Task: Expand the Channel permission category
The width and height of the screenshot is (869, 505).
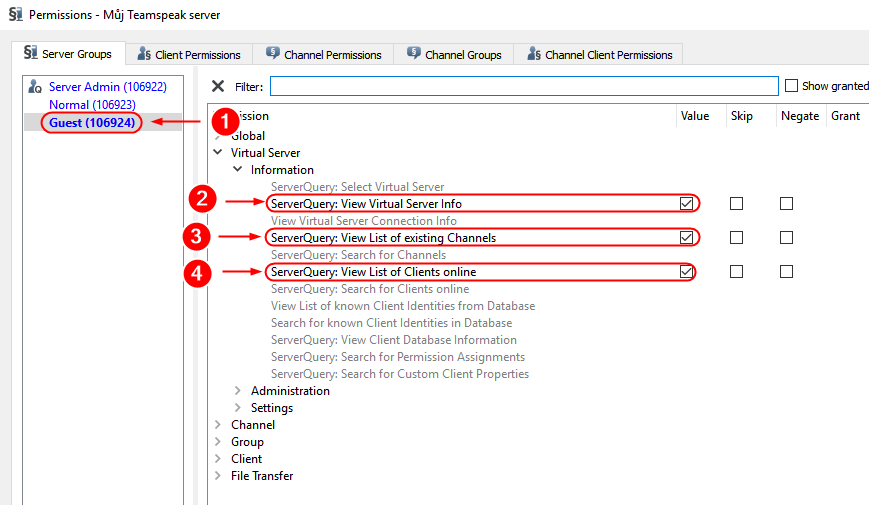Action: pyautogui.click(x=218, y=425)
